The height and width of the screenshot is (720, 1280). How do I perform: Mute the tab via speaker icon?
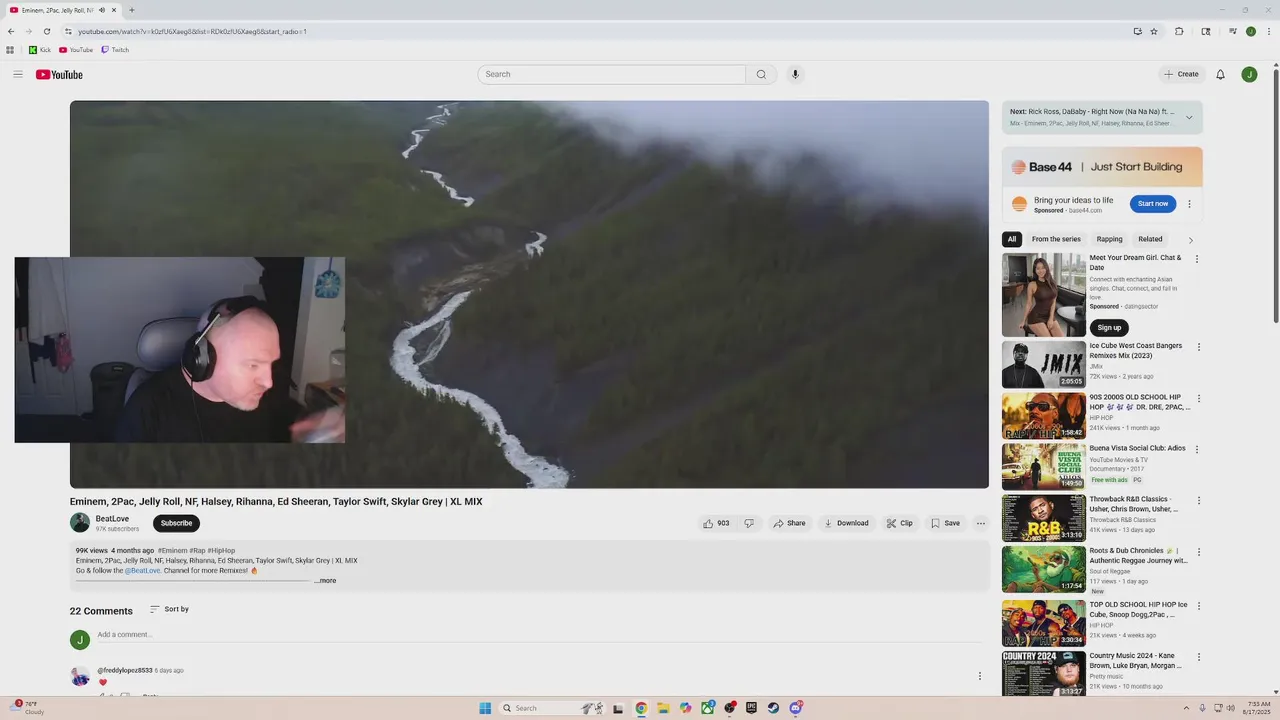coord(101,10)
